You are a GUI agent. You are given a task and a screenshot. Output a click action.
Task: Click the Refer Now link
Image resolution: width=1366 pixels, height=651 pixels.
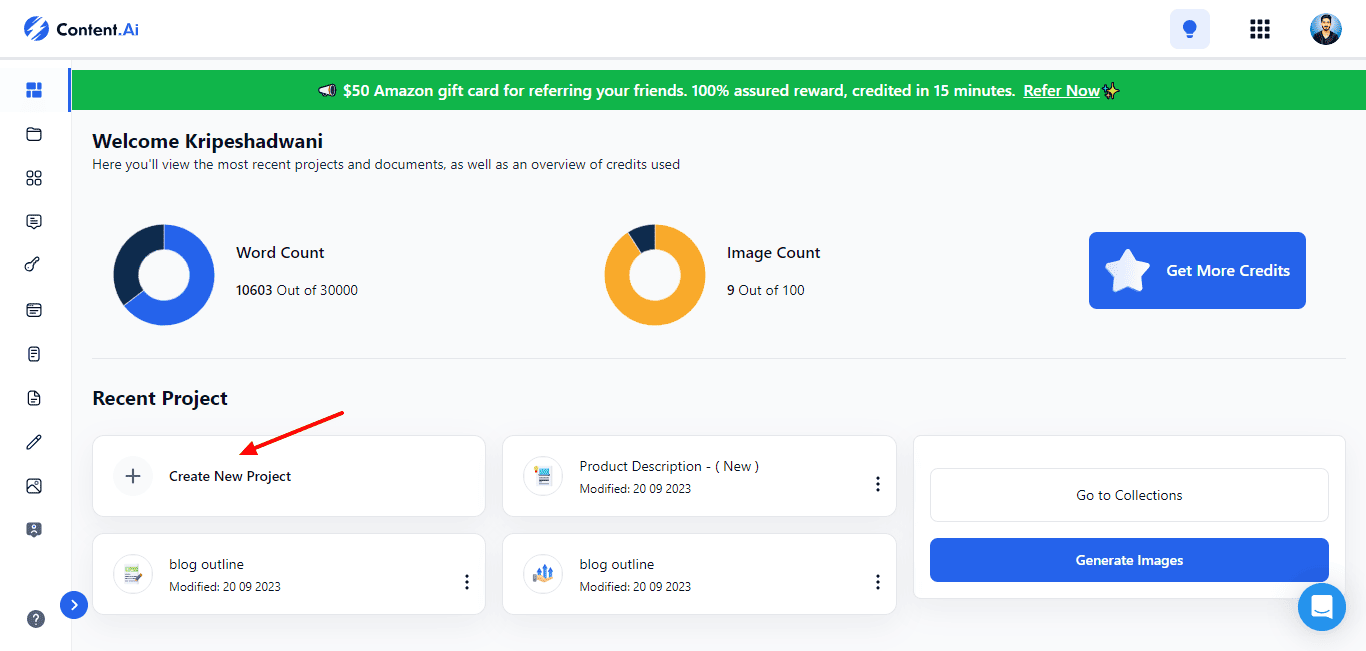coord(1061,91)
